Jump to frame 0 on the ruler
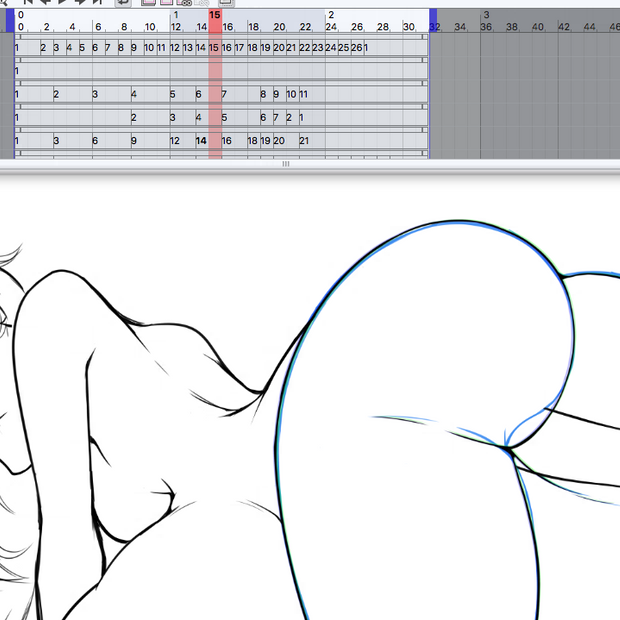Viewport: 620px width, 620px height. (21, 27)
